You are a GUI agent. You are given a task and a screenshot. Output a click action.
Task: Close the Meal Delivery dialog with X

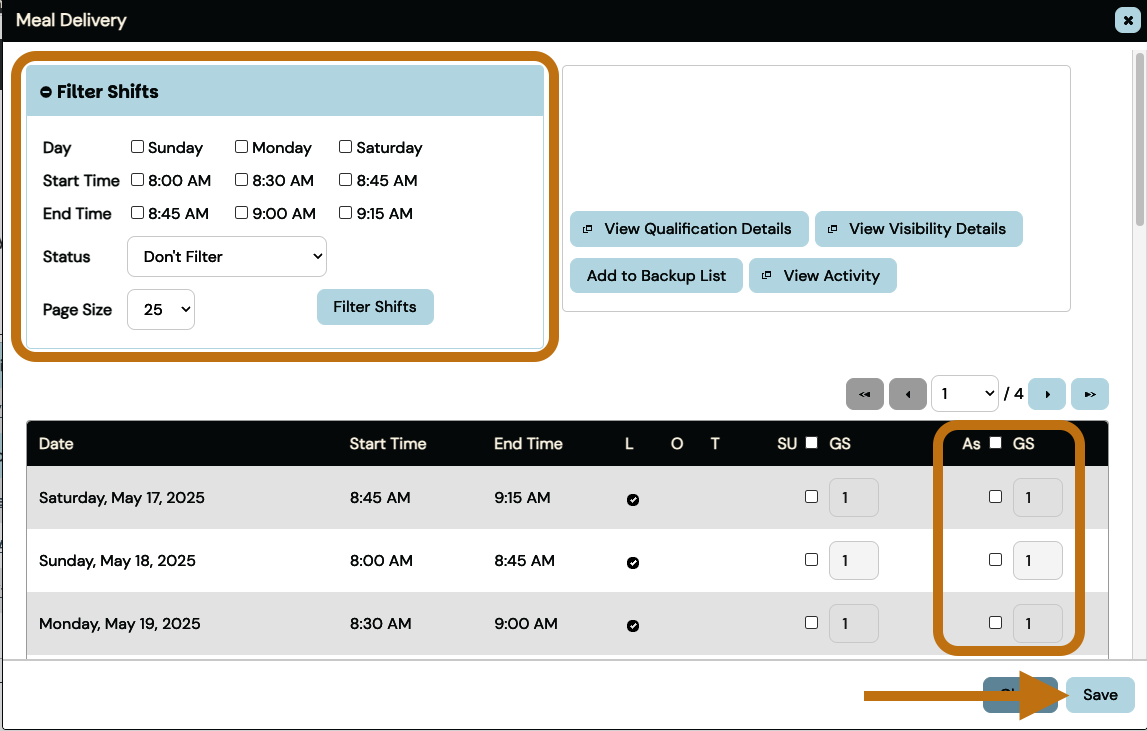(1128, 20)
